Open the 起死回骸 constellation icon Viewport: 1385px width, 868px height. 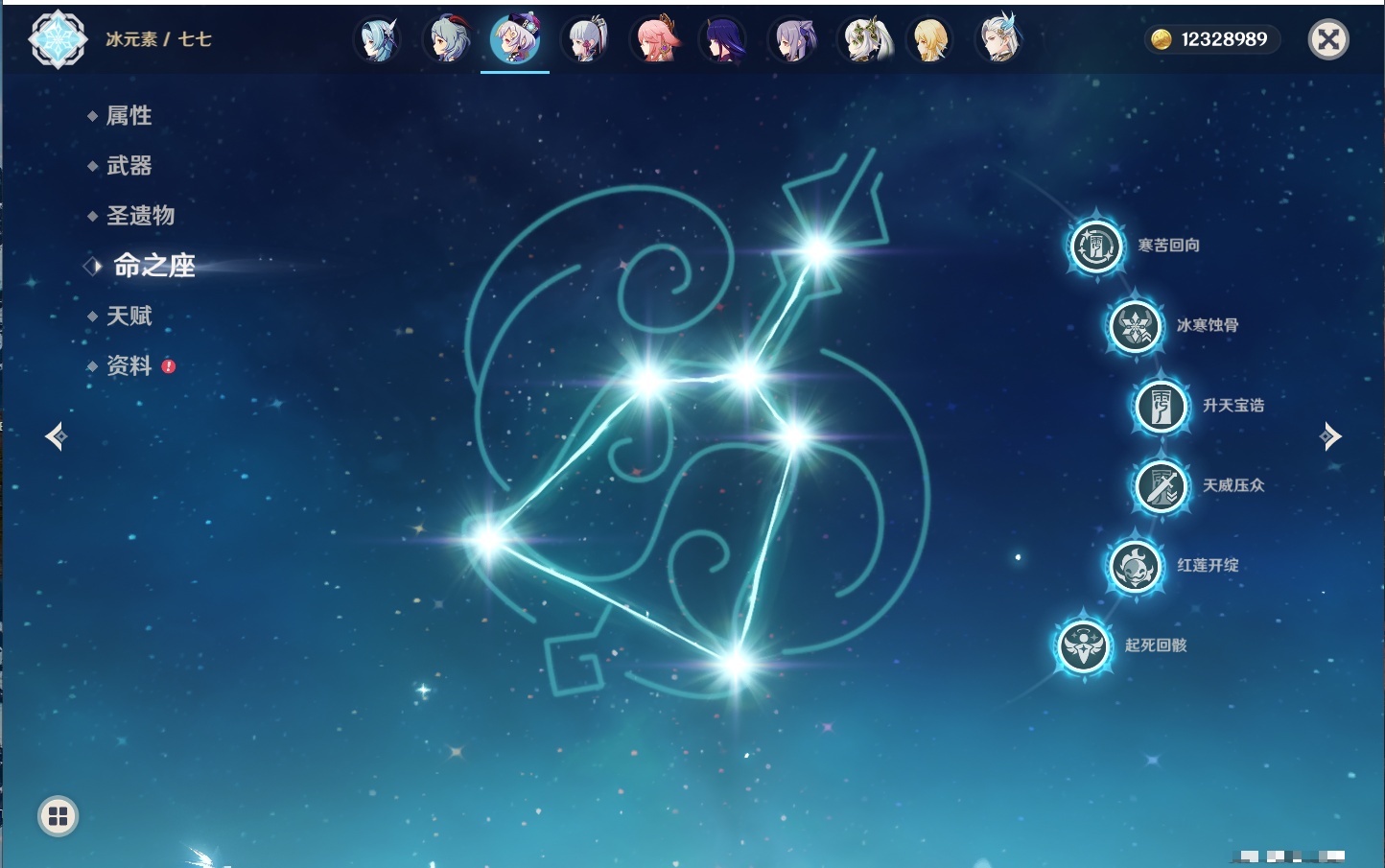[1084, 645]
